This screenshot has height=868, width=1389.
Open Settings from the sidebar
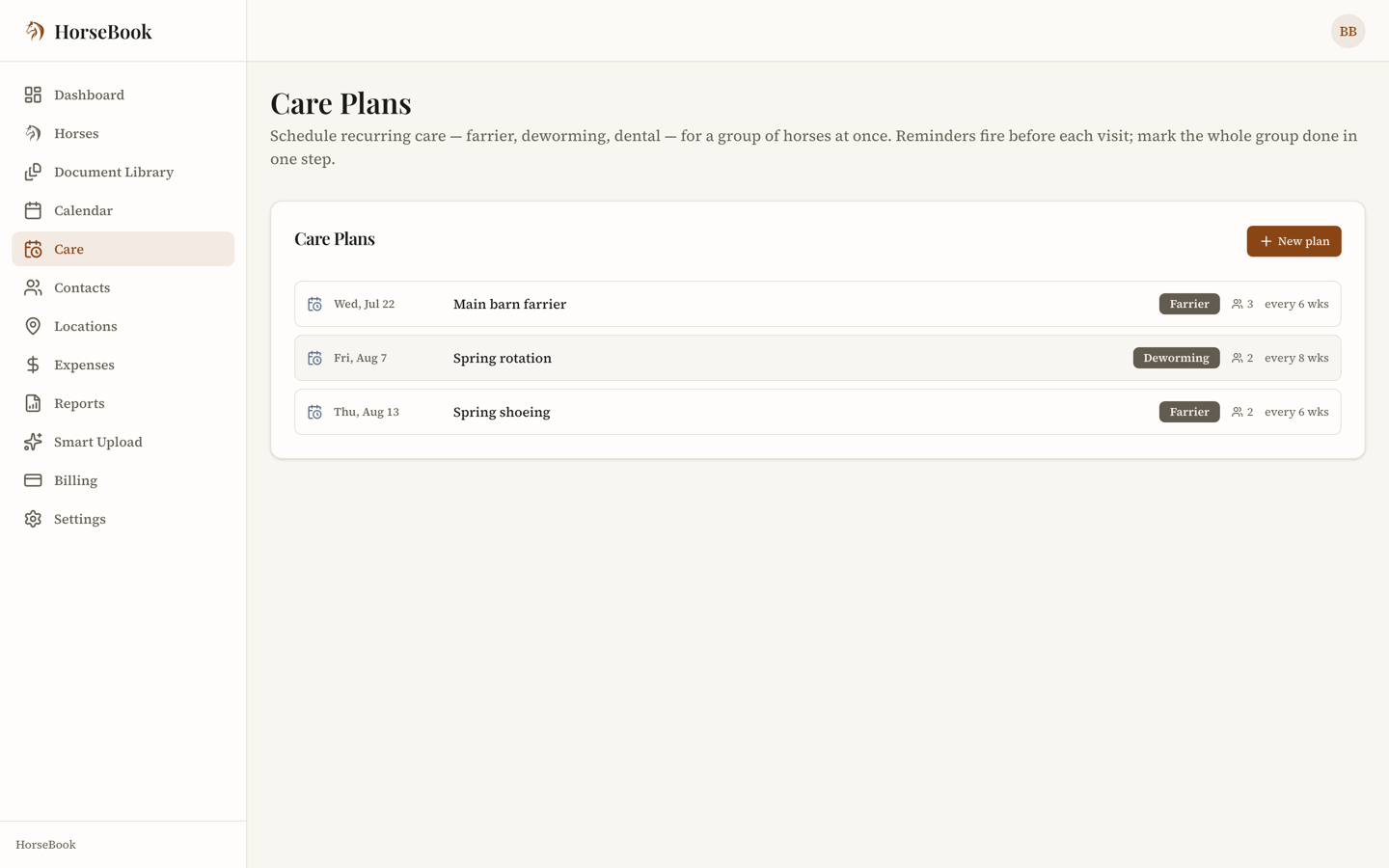tap(123, 519)
